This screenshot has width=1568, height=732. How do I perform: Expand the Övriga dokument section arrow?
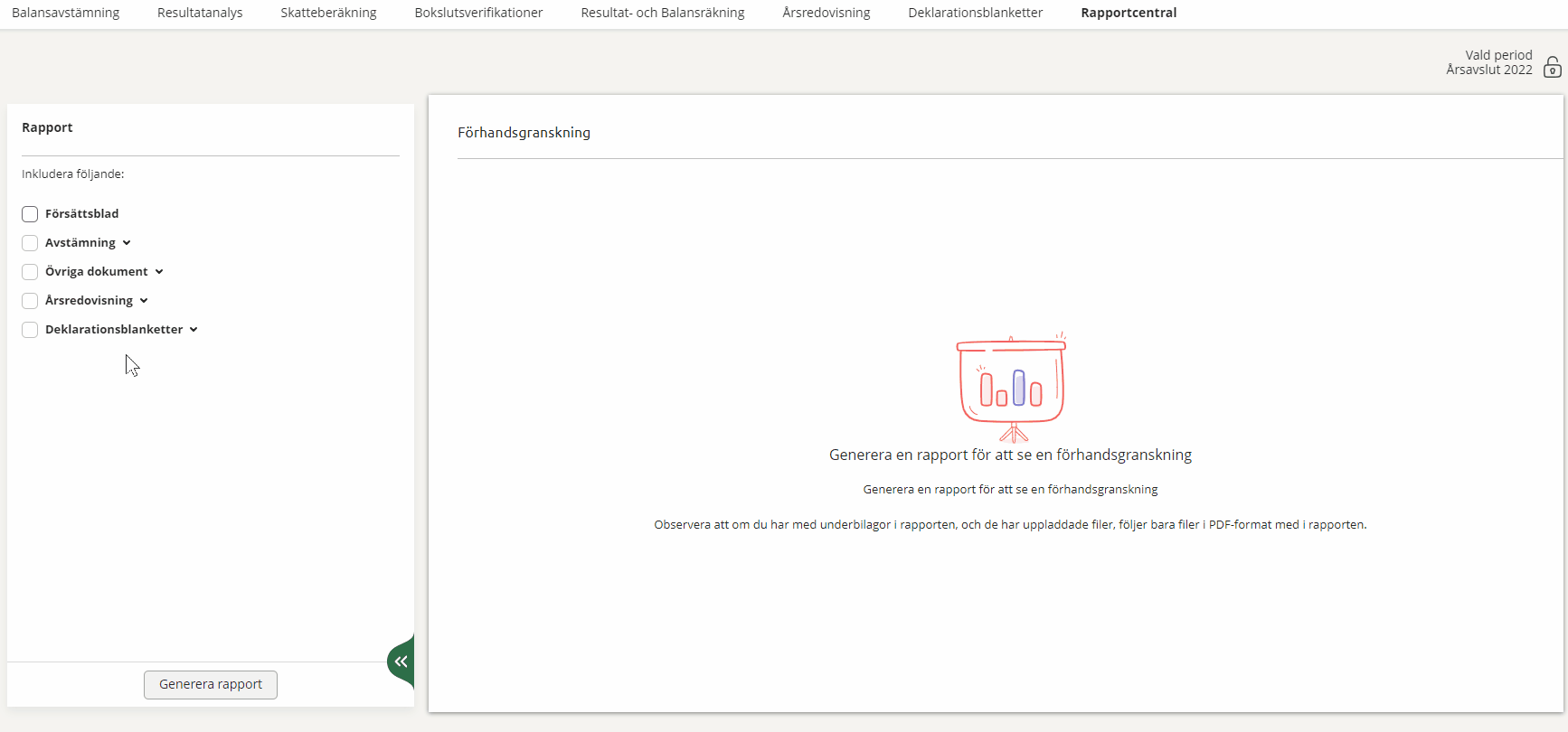click(159, 272)
